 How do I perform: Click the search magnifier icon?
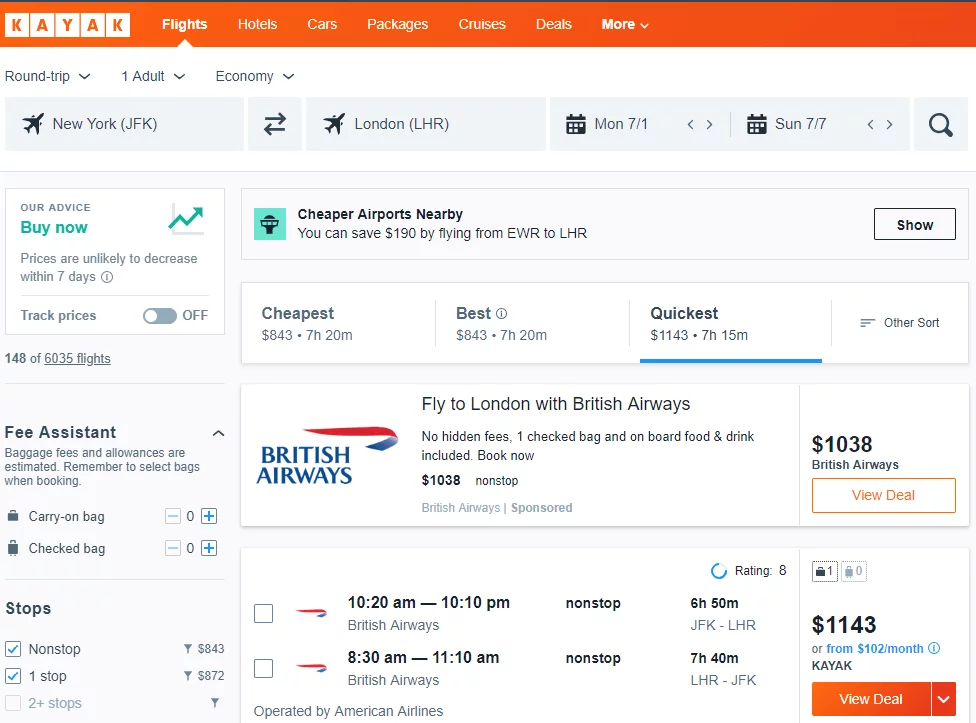point(941,124)
